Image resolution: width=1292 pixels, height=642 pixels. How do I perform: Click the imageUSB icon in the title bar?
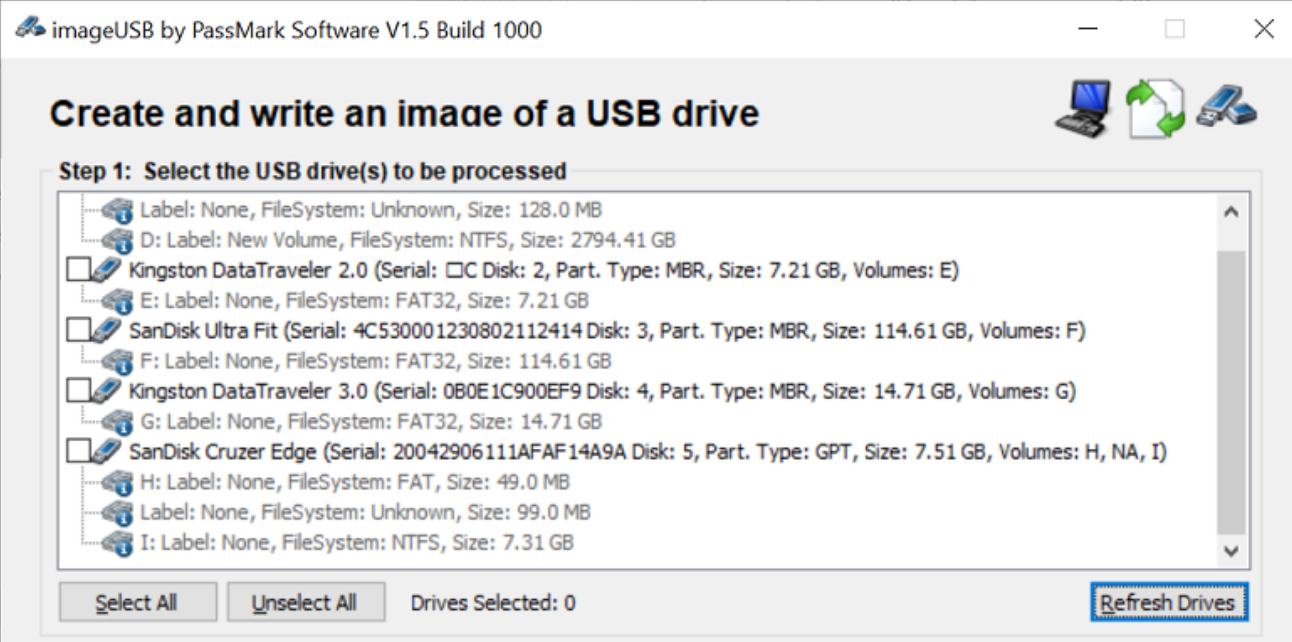(28, 29)
